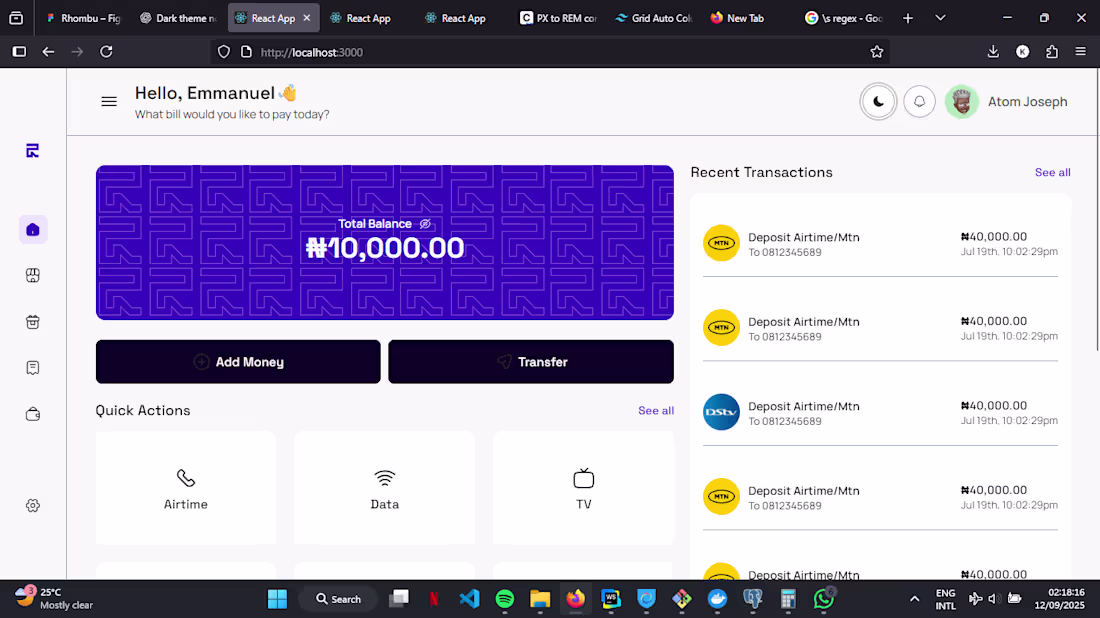Open the Windows Start menu
1100x618 pixels.
(x=277, y=599)
